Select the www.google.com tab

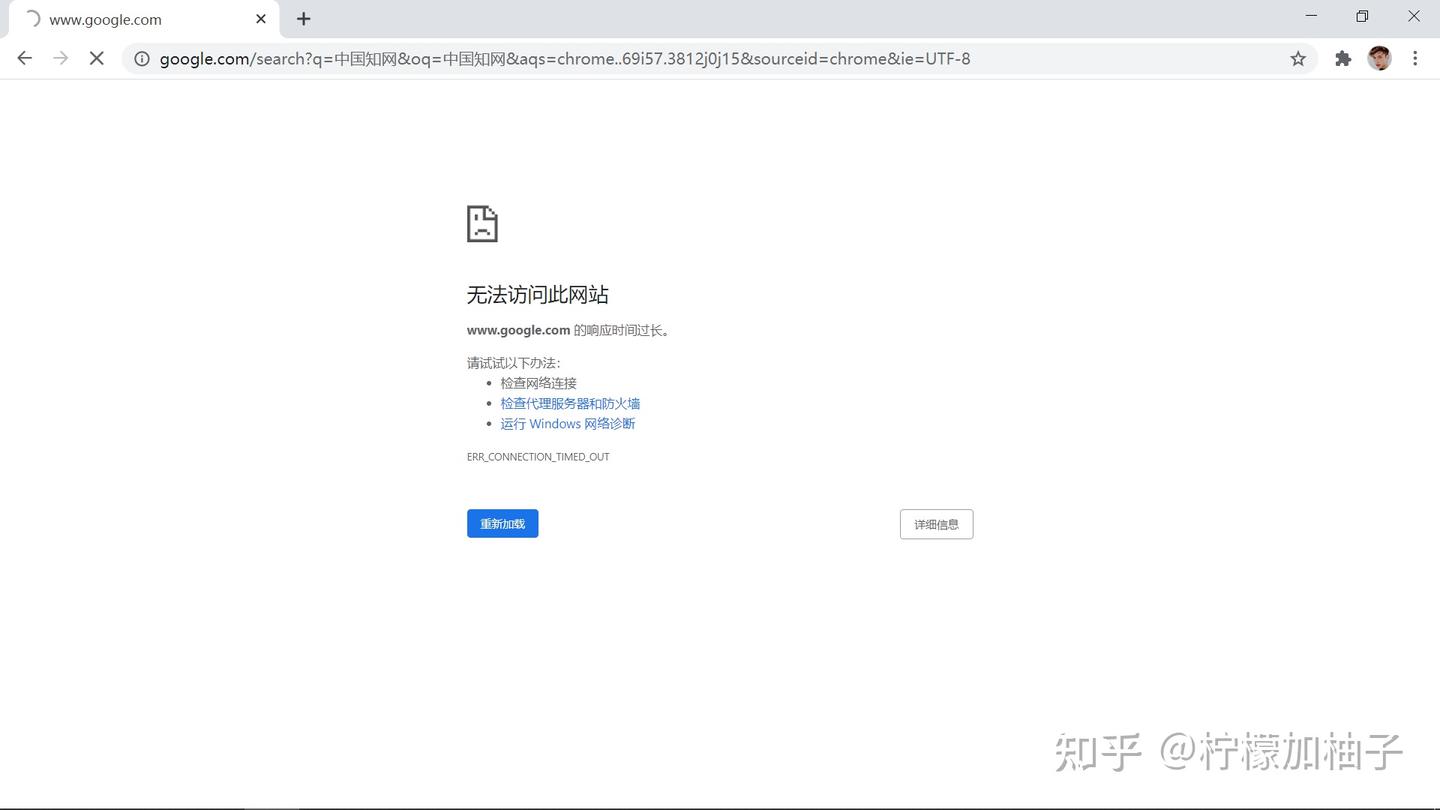pos(142,19)
